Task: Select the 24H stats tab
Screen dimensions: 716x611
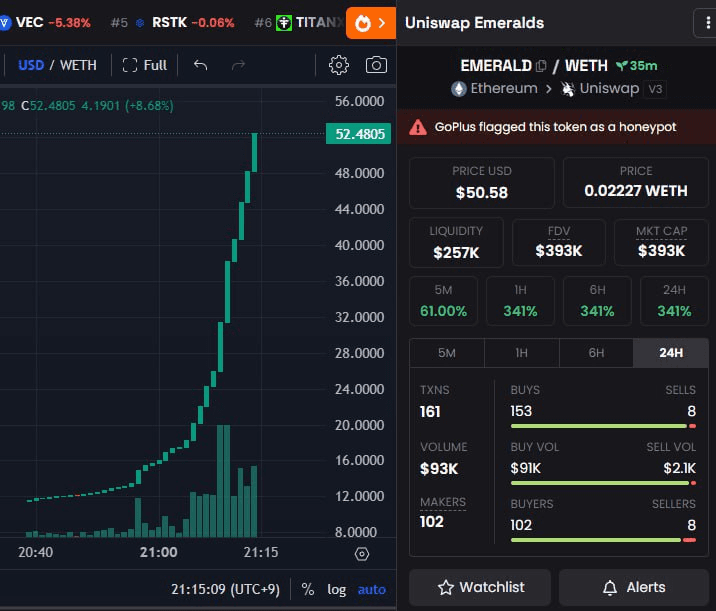Action: tap(671, 353)
